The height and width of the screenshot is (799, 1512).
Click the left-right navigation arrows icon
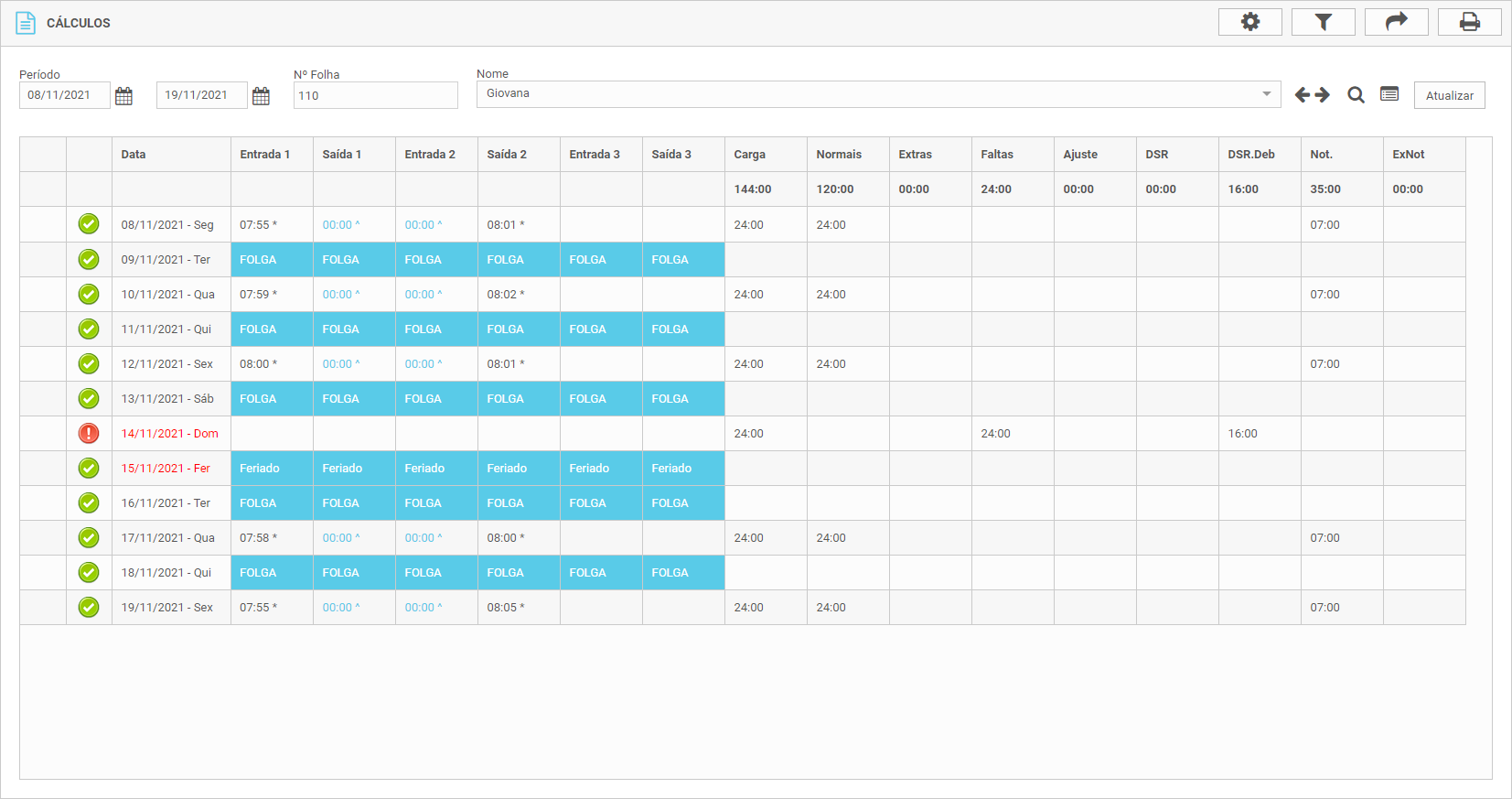click(1312, 95)
